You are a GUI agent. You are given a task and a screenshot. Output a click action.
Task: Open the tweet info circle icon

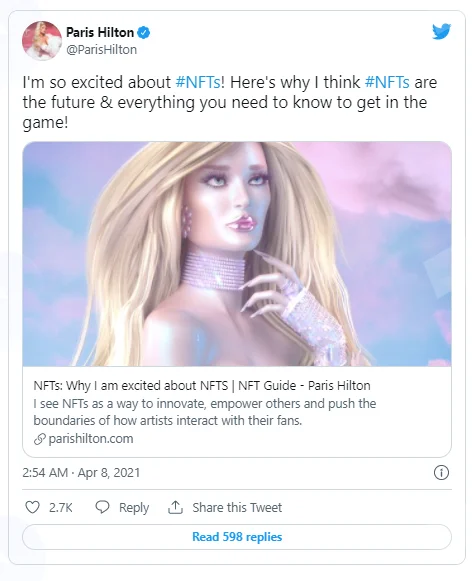[441, 472]
